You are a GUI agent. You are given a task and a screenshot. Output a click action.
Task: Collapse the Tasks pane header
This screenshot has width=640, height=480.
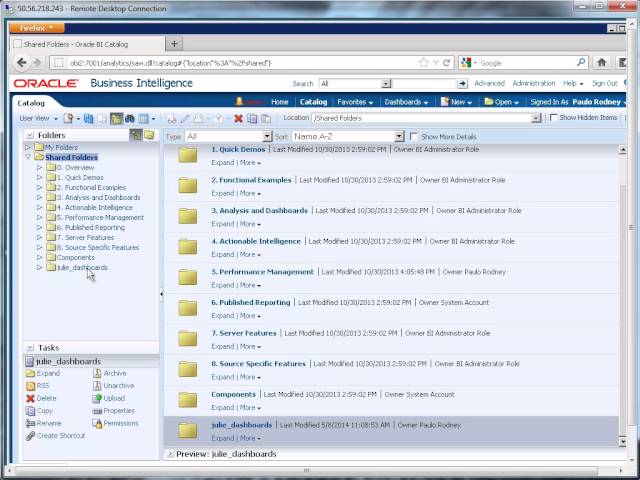click(x=30, y=348)
